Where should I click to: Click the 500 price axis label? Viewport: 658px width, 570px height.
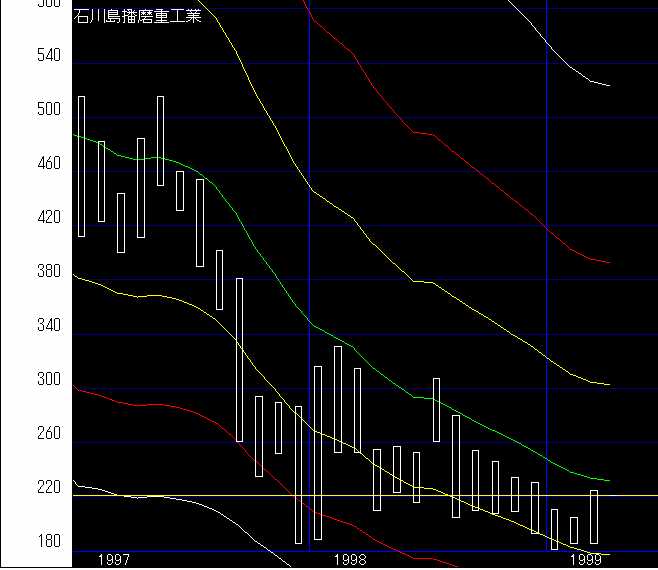click(x=48, y=110)
